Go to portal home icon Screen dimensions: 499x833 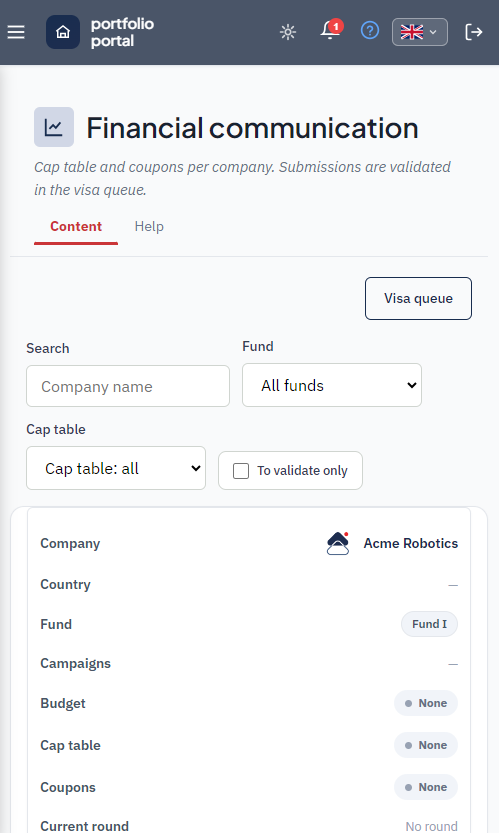(63, 32)
